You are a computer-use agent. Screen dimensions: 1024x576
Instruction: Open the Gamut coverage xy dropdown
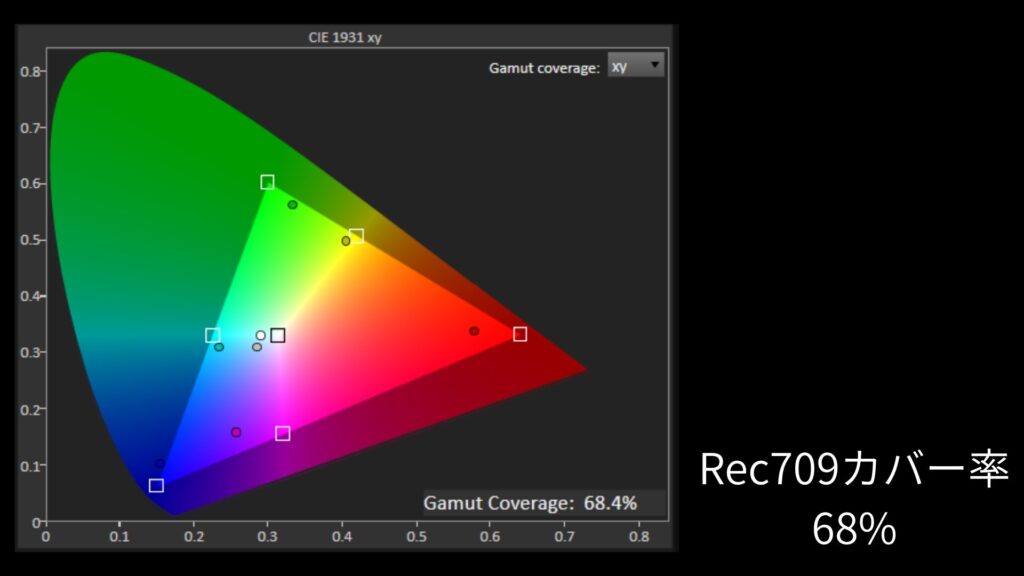point(635,67)
